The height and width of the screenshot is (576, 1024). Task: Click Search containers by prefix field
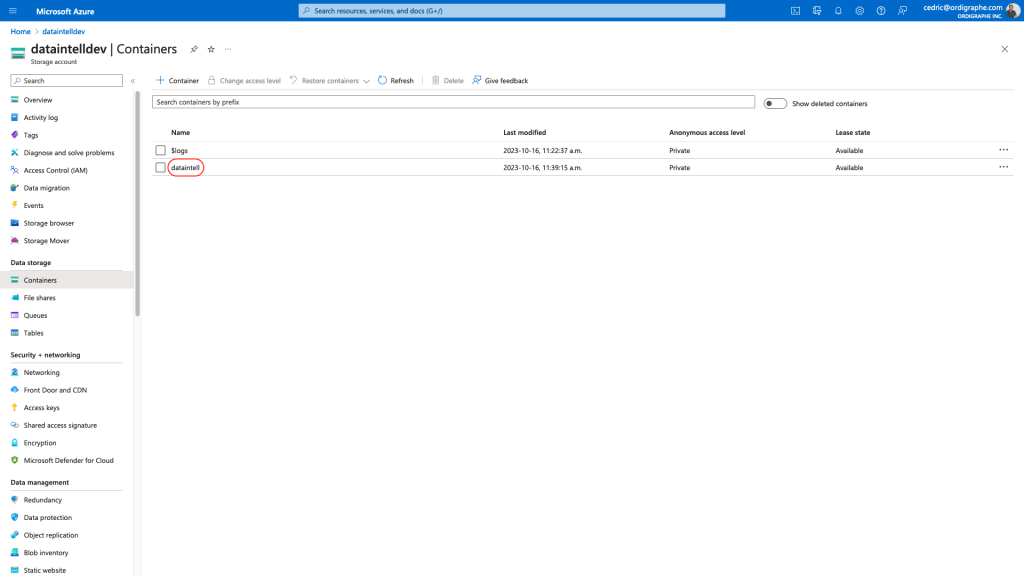pos(453,103)
